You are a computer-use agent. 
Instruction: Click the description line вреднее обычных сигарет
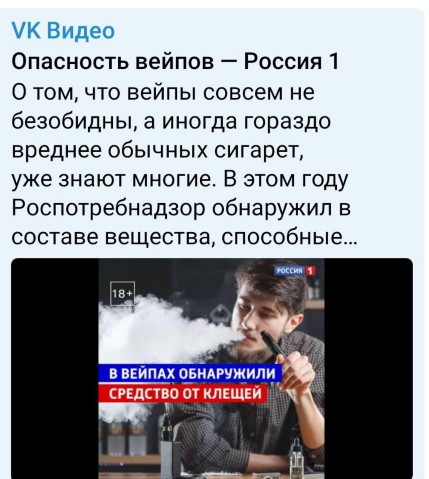(x=158, y=151)
